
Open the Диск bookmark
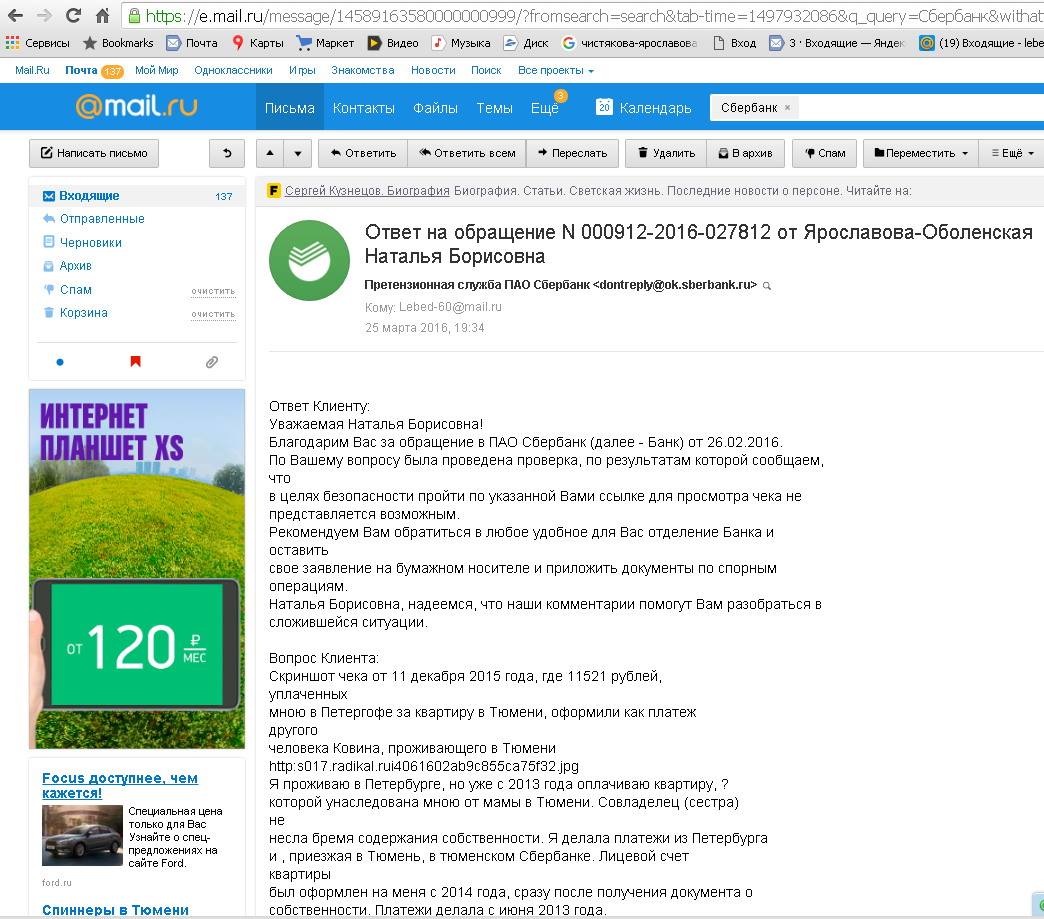(526, 43)
